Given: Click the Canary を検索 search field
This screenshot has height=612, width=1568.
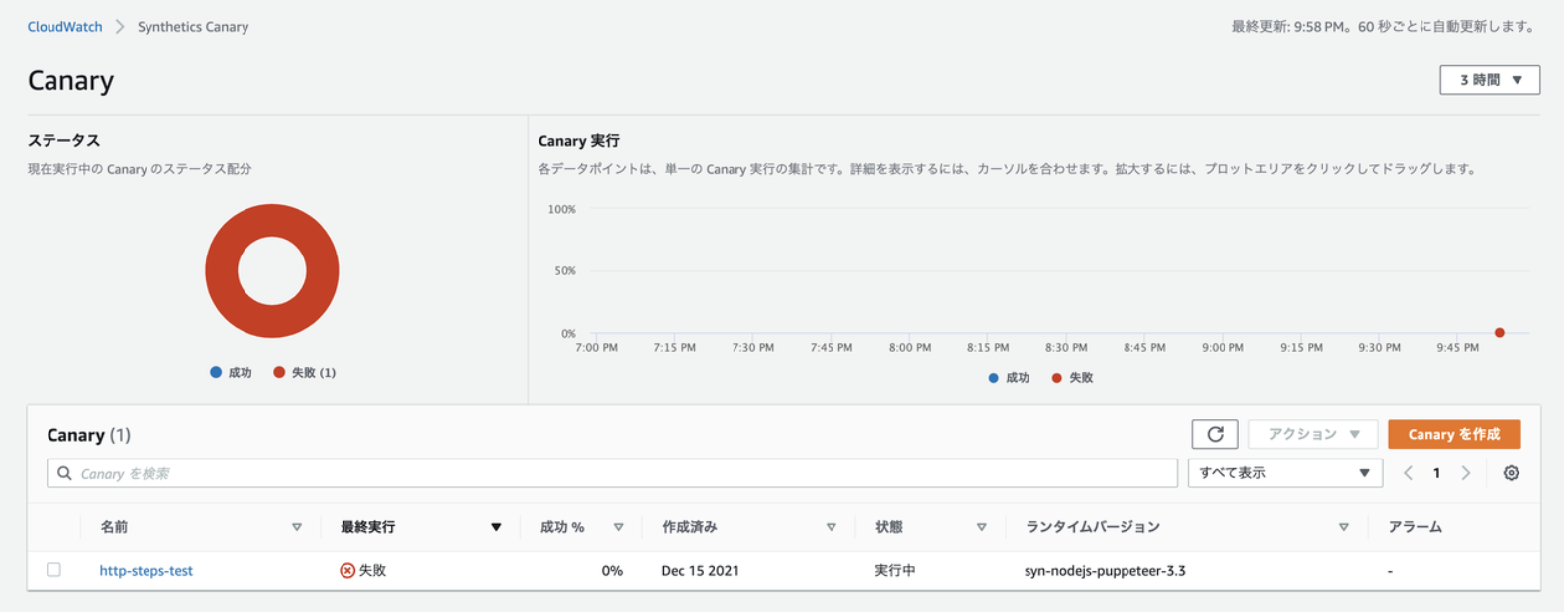Looking at the screenshot, I should (x=612, y=473).
